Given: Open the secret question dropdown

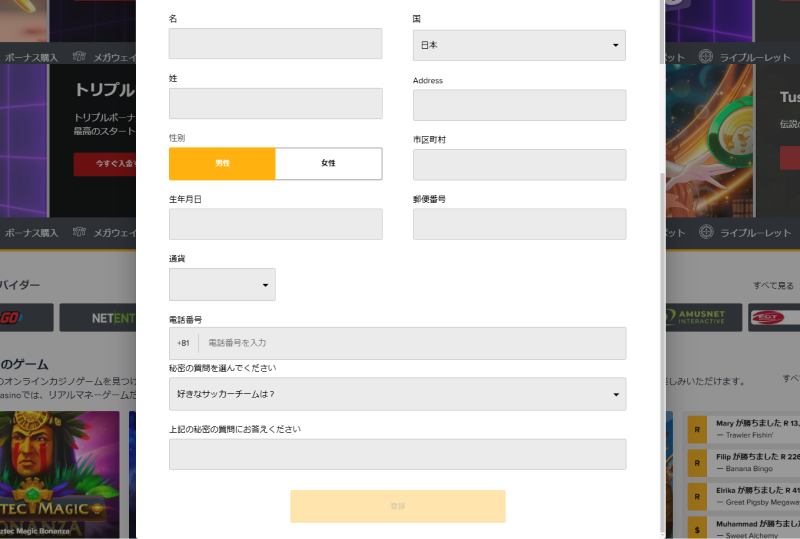Looking at the screenshot, I should 397,394.
